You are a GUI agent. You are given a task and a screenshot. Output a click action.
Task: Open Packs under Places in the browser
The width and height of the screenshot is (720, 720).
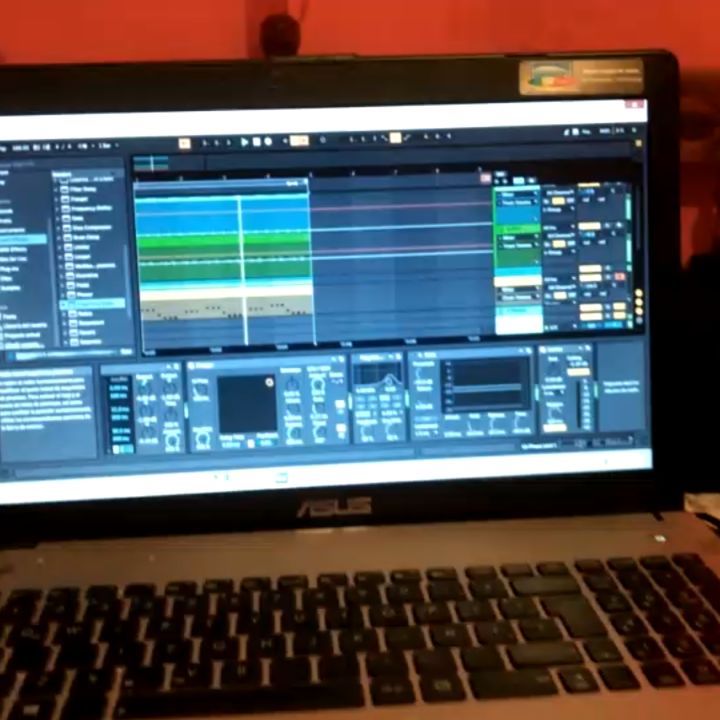coord(10,317)
